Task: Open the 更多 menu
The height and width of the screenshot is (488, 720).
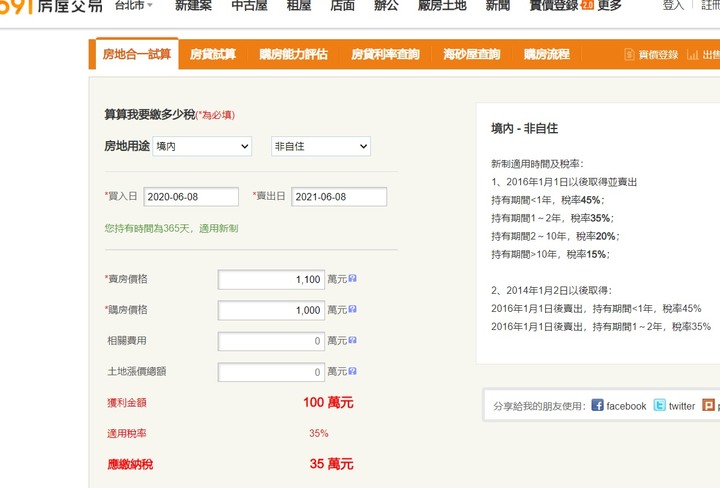Action: click(609, 6)
